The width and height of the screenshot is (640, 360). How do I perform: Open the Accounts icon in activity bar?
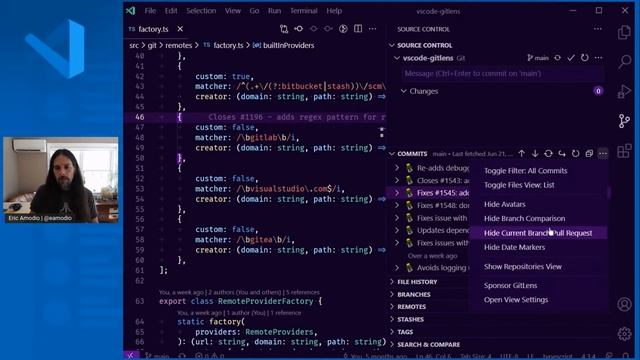(624, 304)
